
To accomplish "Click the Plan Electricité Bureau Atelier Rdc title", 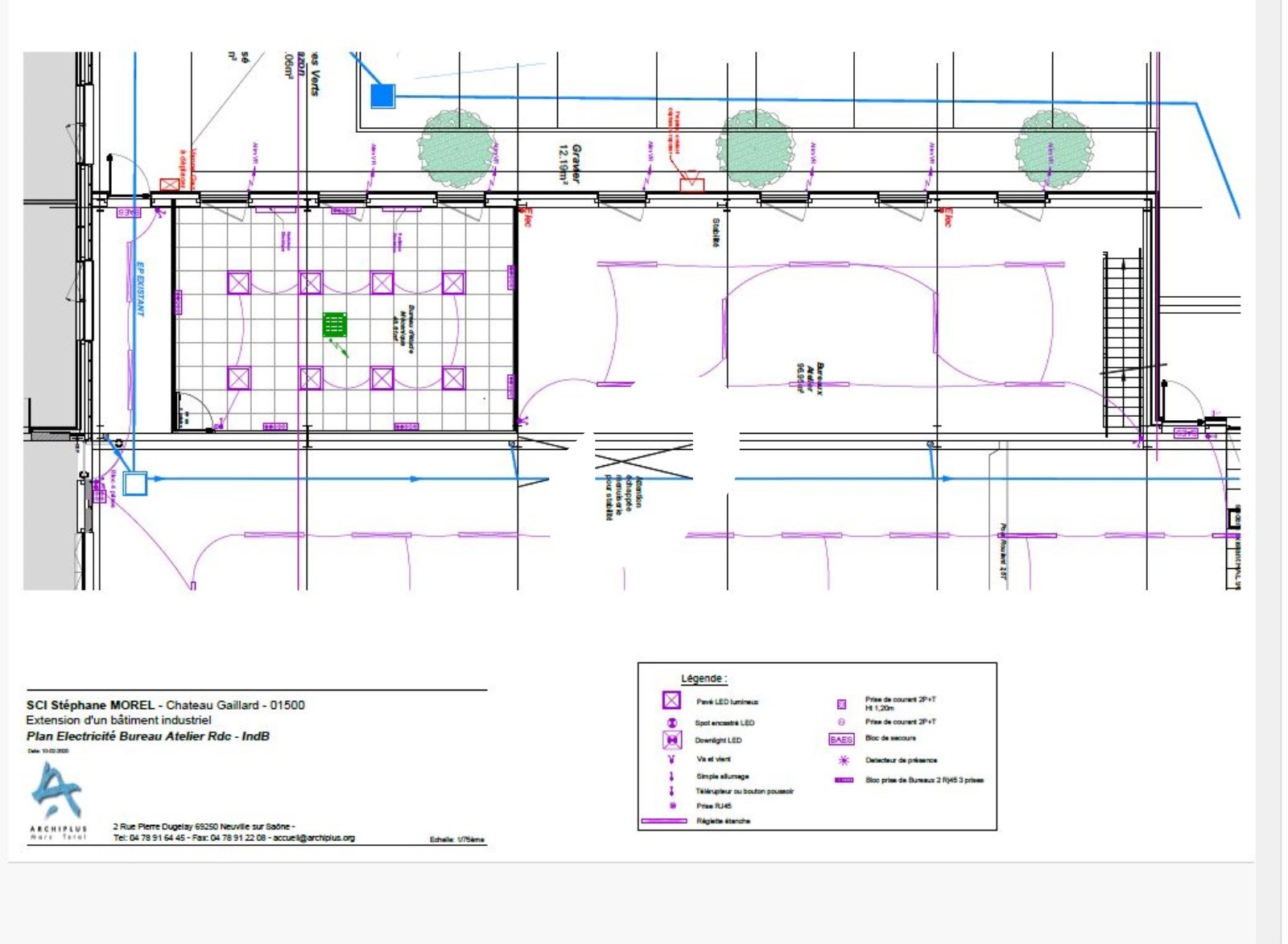I will (147, 736).
